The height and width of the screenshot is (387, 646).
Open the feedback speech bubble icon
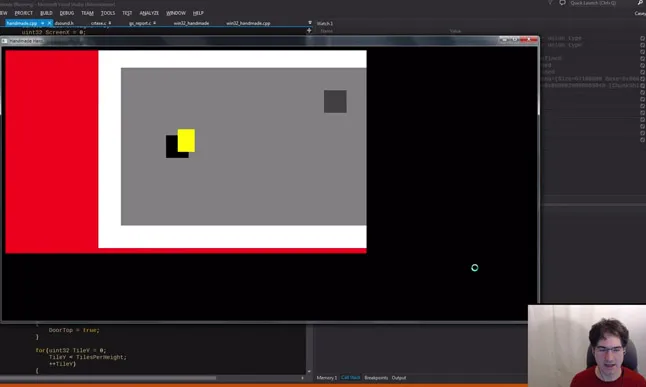pos(562,3)
